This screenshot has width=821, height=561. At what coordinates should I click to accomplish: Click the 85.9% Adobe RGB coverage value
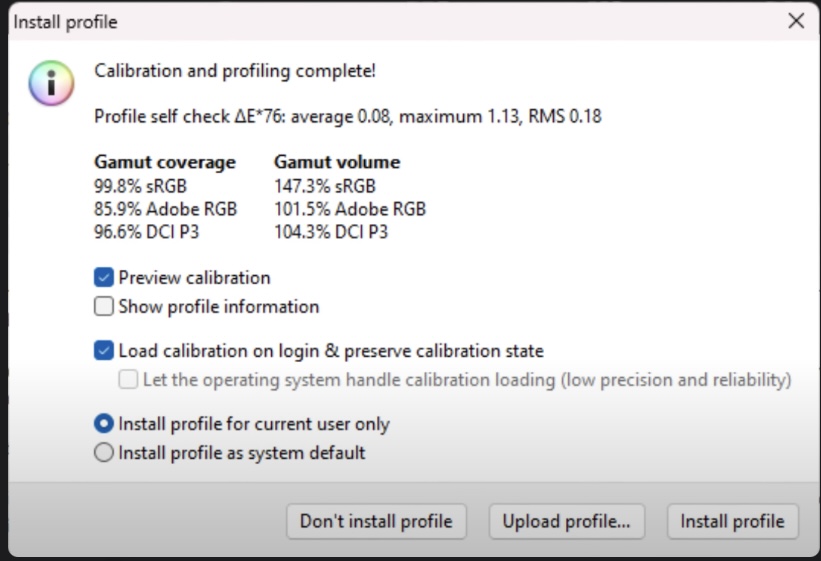165,209
